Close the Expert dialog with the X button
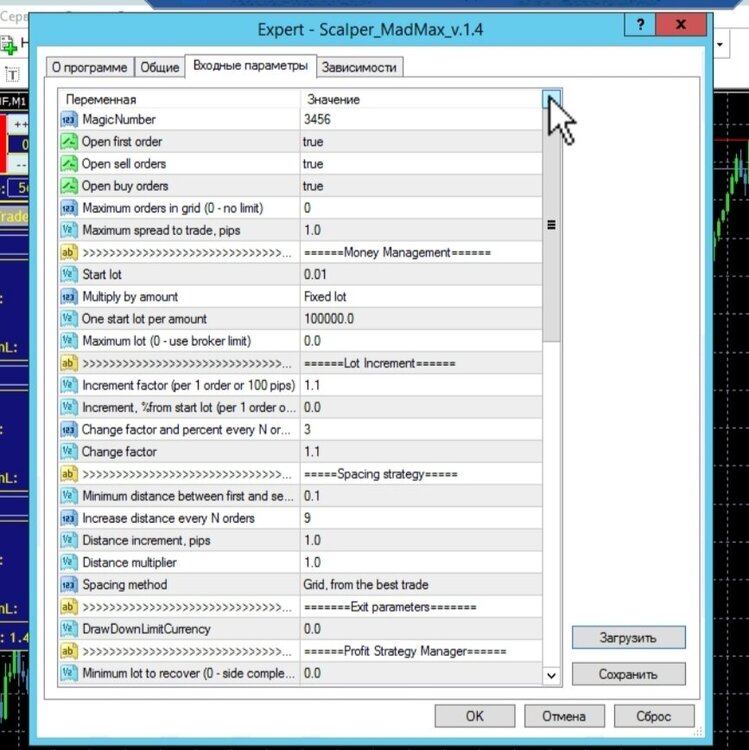 pyautogui.click(x=681, y=24)
